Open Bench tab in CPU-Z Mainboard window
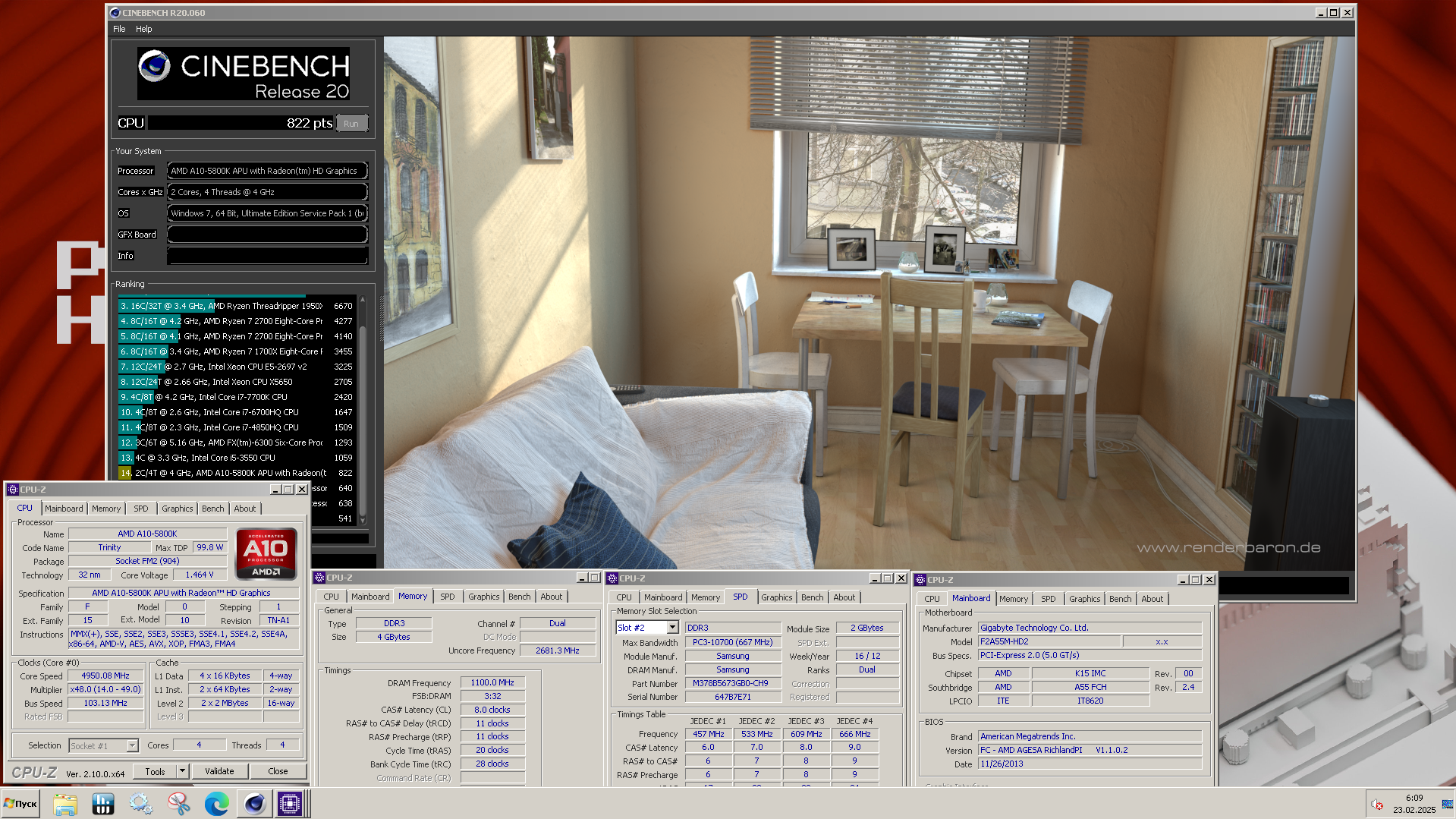Screen dimensions: 1456x819 point(1121,599)
